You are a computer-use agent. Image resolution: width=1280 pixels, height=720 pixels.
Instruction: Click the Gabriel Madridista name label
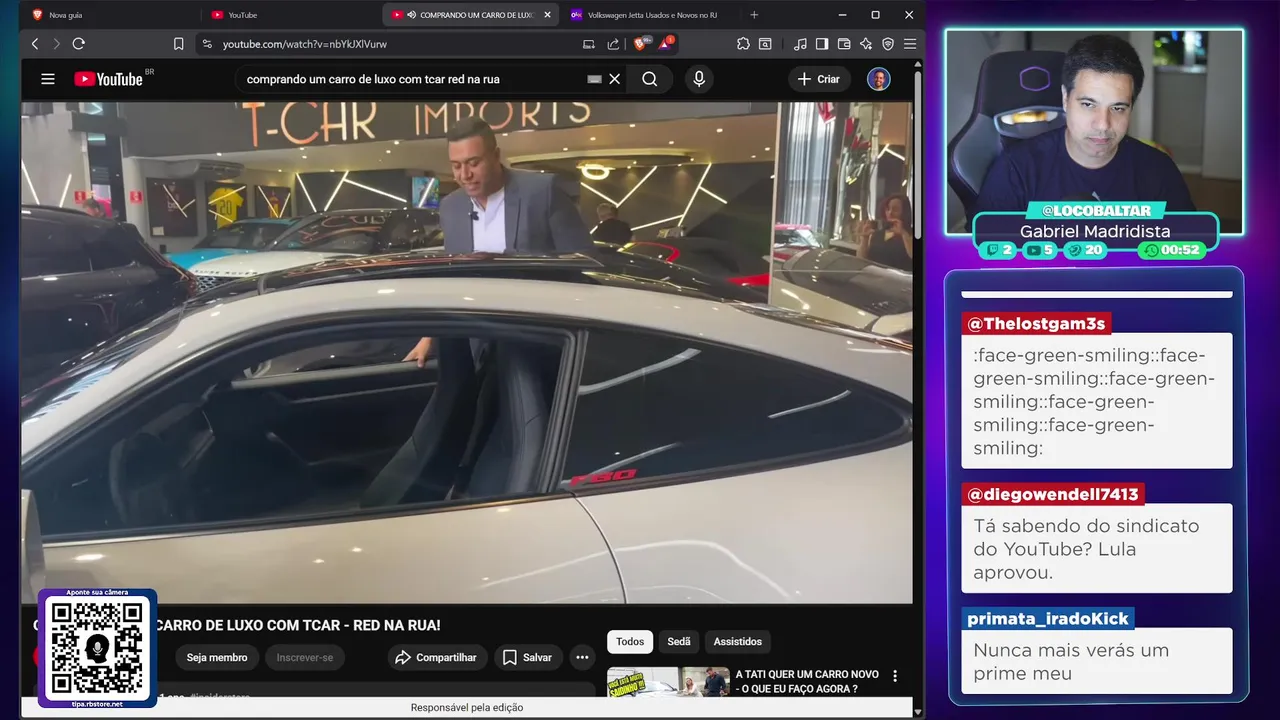pyautogui.click(x=1095, y=231)
